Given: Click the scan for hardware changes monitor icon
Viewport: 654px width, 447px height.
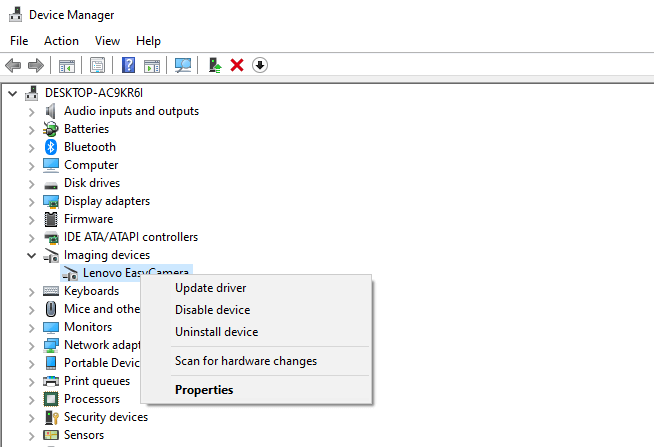Looking at the screenshot, I should tap(183, 65).
